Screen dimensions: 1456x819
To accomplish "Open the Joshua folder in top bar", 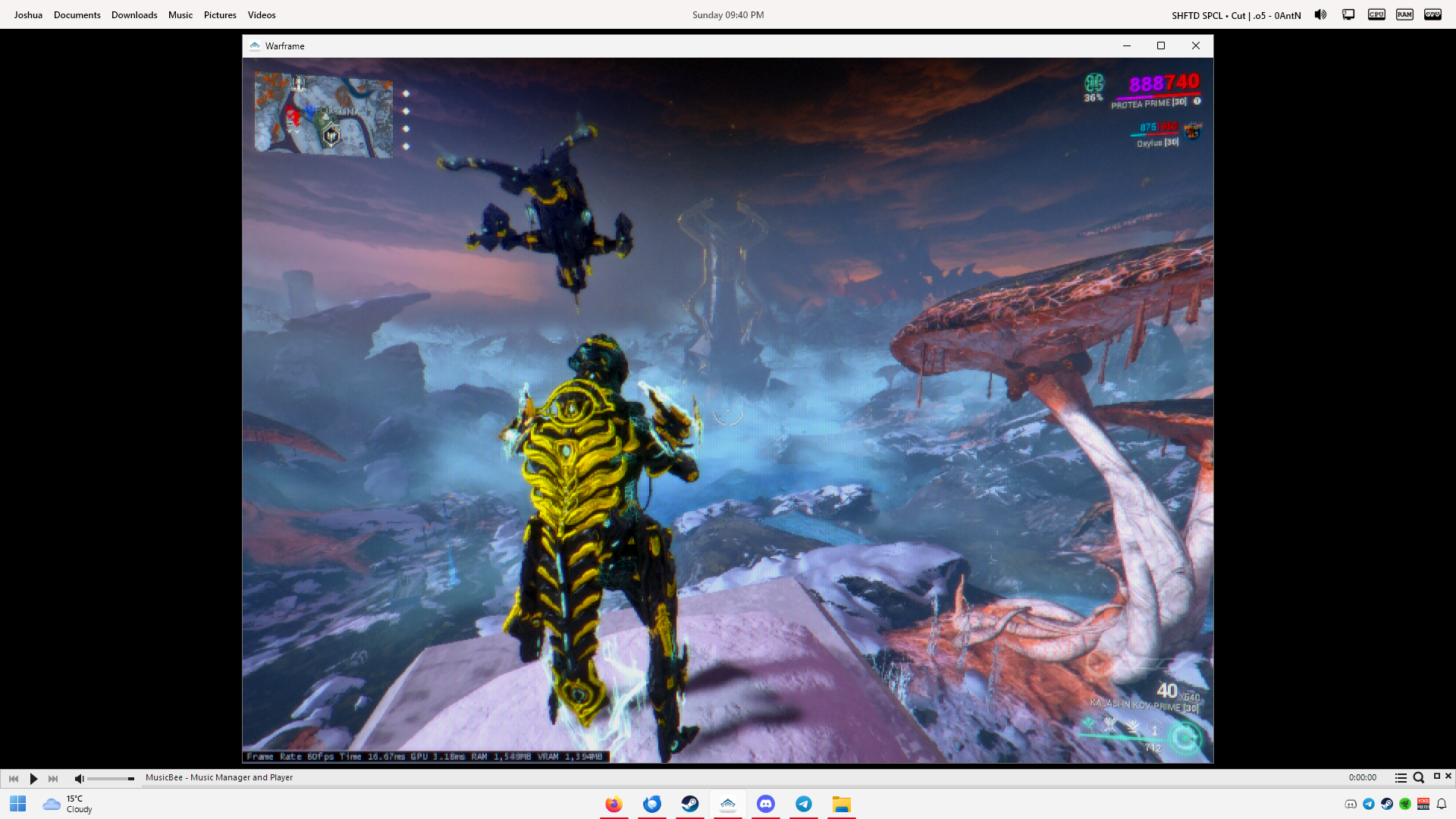I will (28, 15).
